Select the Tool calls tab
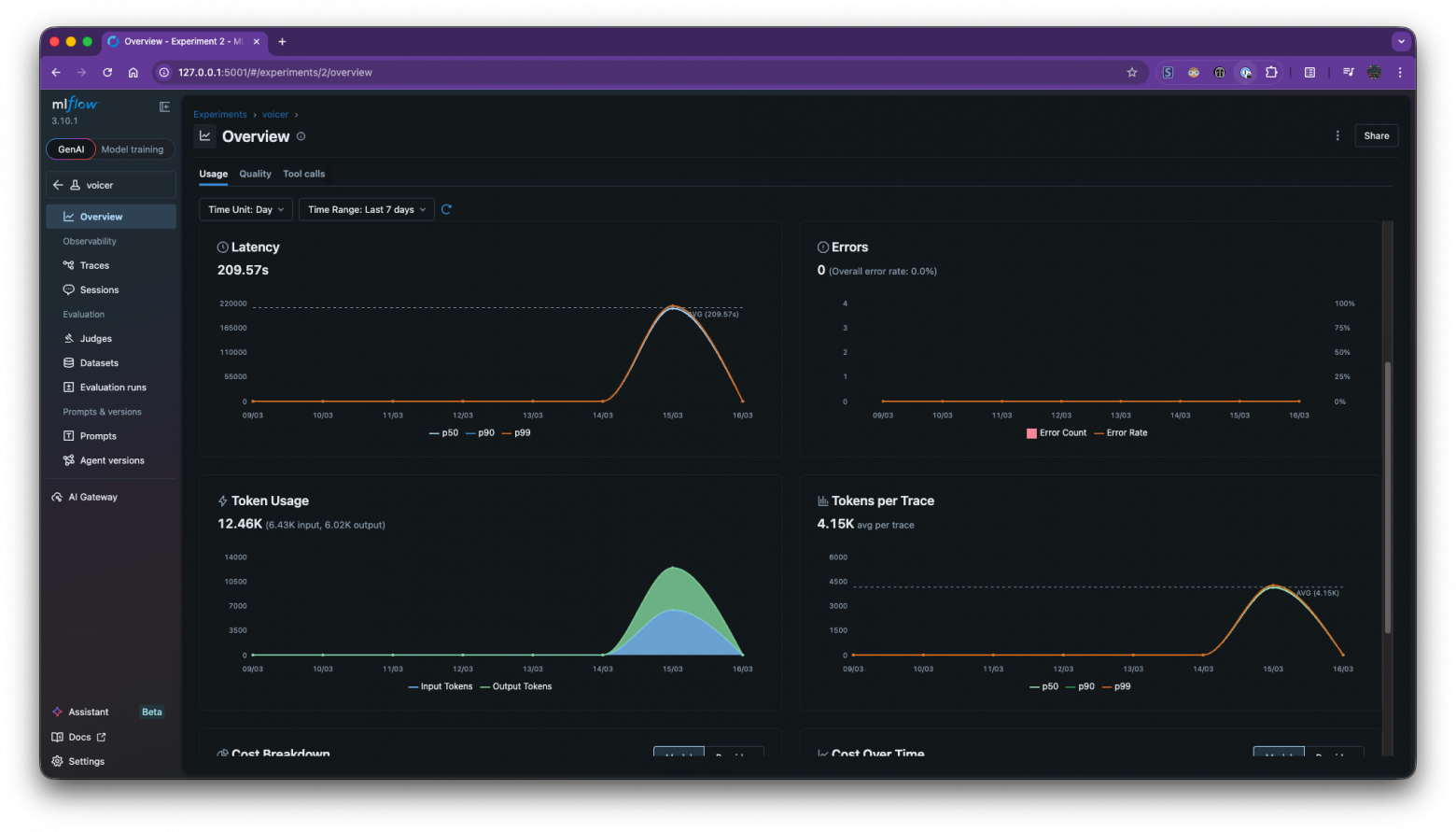 pyautogui.click(x=303, y=174)
